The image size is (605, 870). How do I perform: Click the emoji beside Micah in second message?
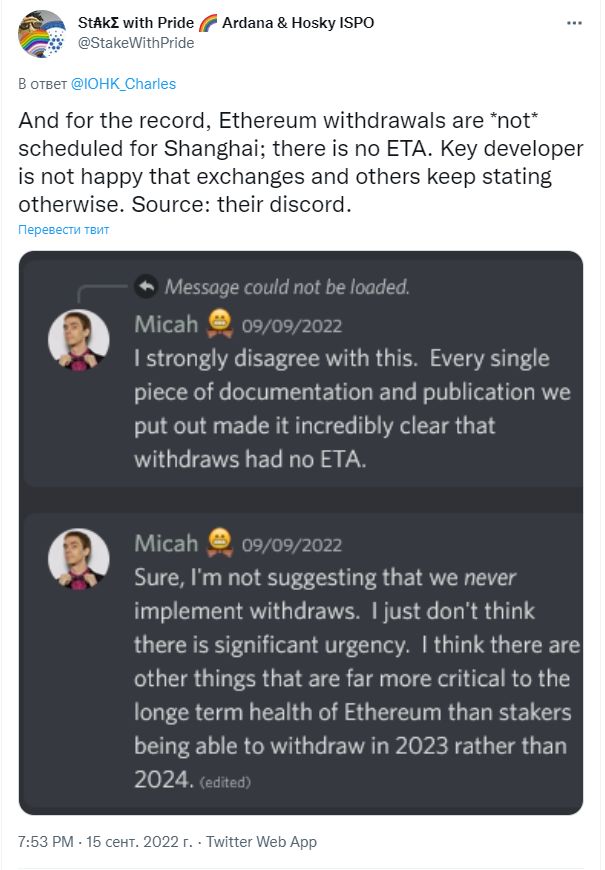[x=220, y=543]
